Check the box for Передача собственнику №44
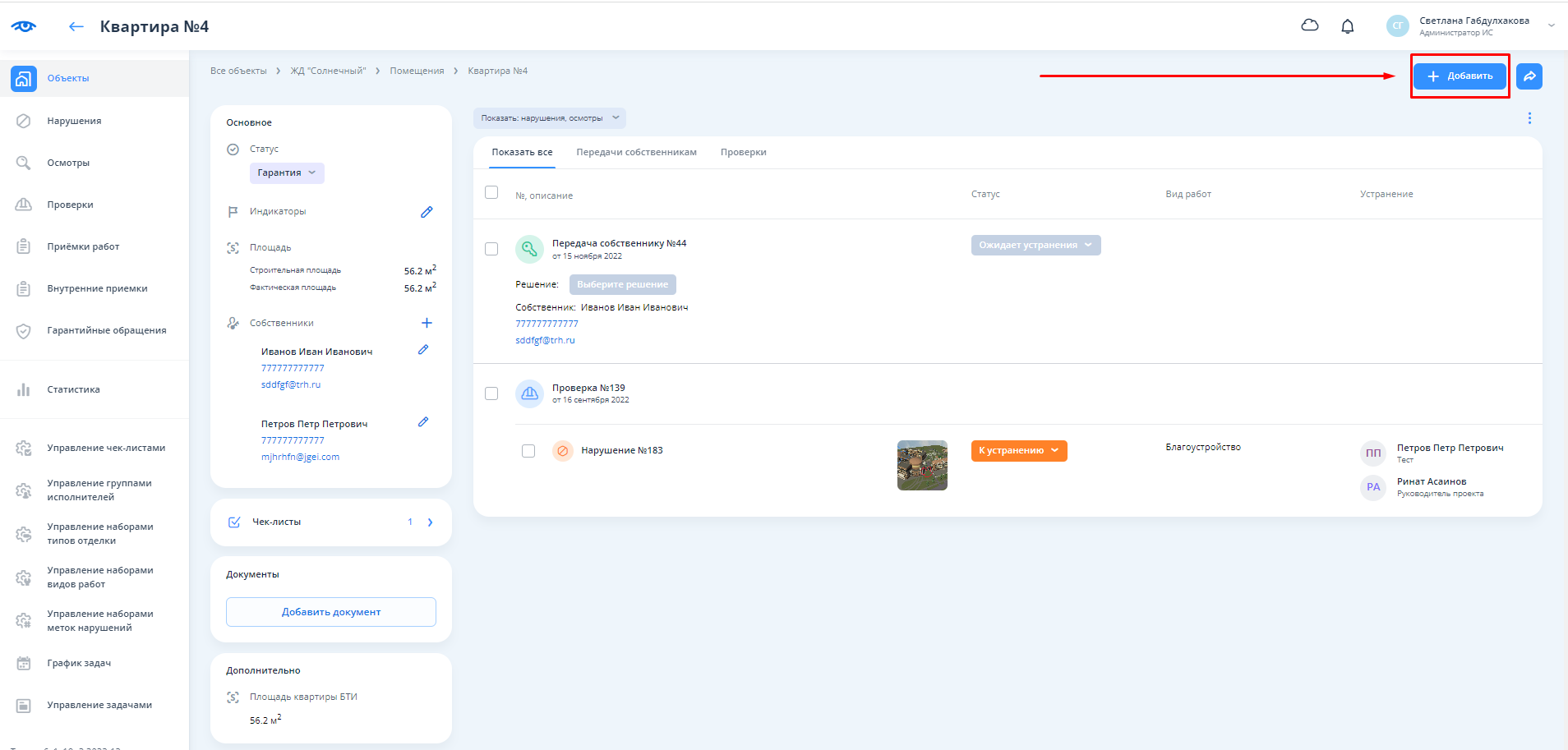Viewport: 1568px width, 750px height. [491, 249]
